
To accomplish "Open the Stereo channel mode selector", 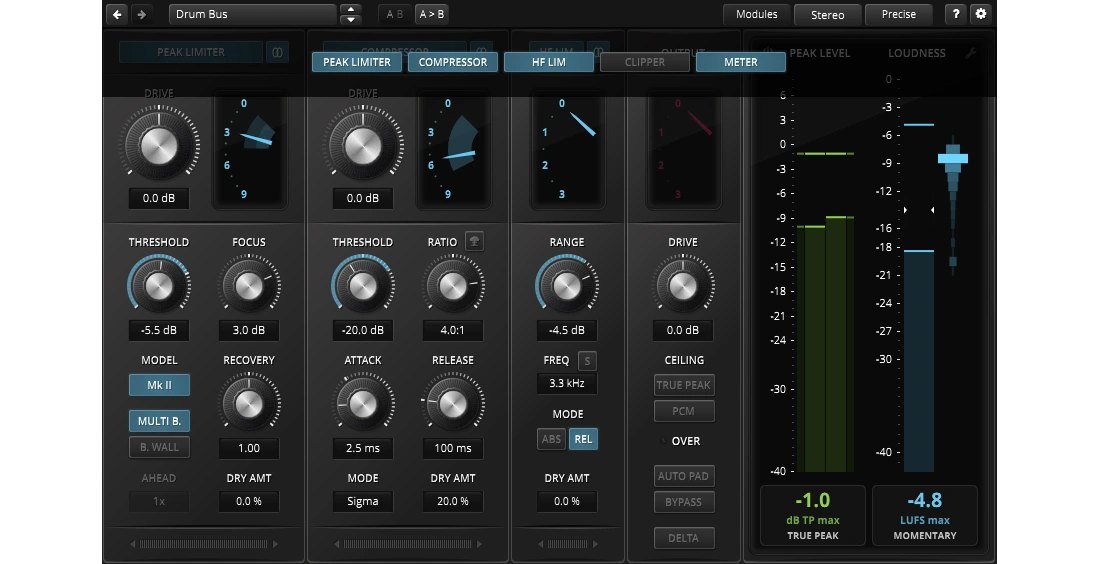I will [x=827, y=15].
